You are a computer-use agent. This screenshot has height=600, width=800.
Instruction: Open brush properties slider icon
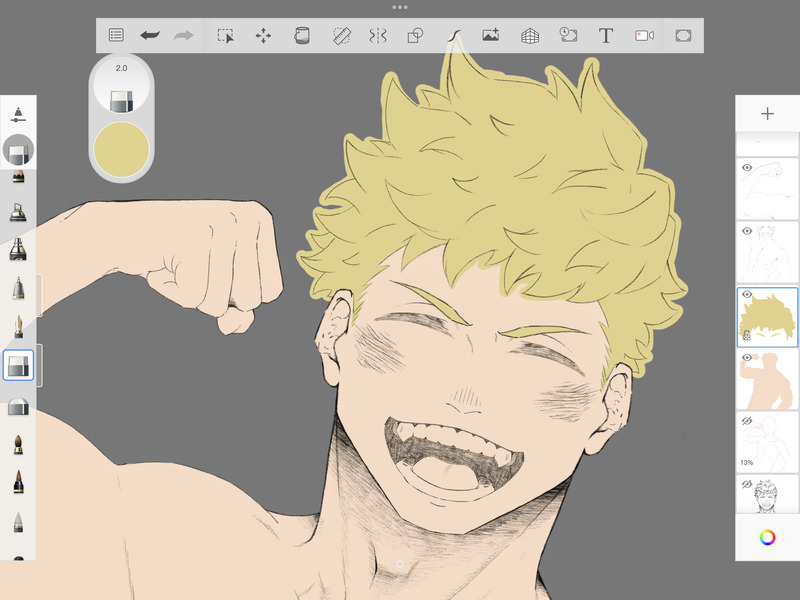coord(18,114)
